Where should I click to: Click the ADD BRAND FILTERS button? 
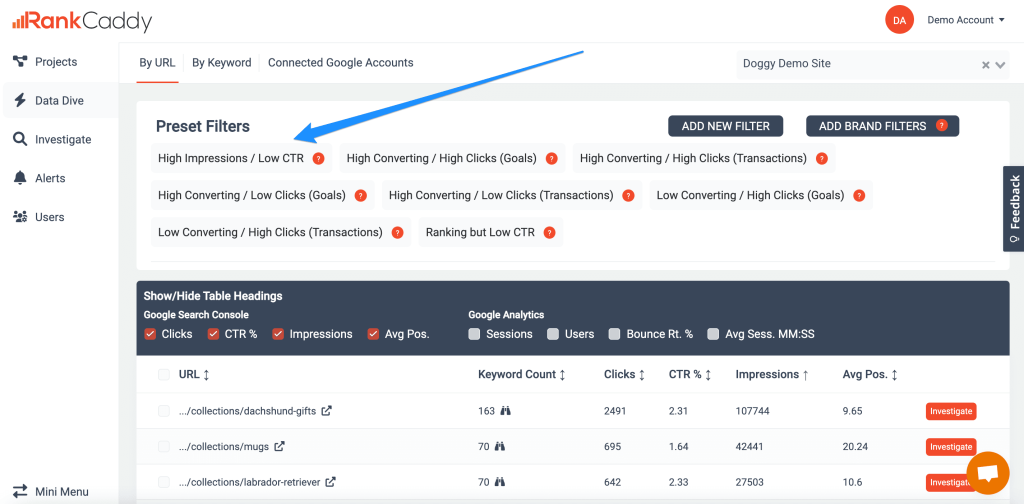point(882,126)
